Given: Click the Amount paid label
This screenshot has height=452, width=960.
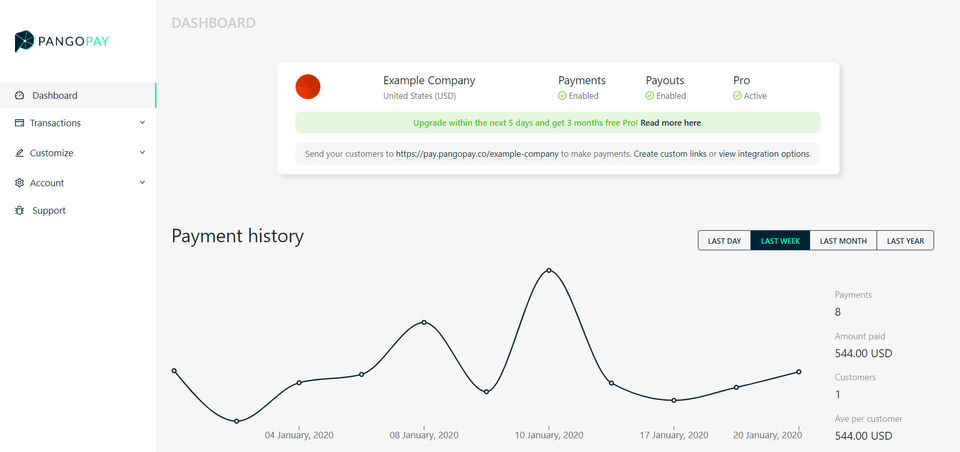Looking at the screenshot, I should coord(860,336).
